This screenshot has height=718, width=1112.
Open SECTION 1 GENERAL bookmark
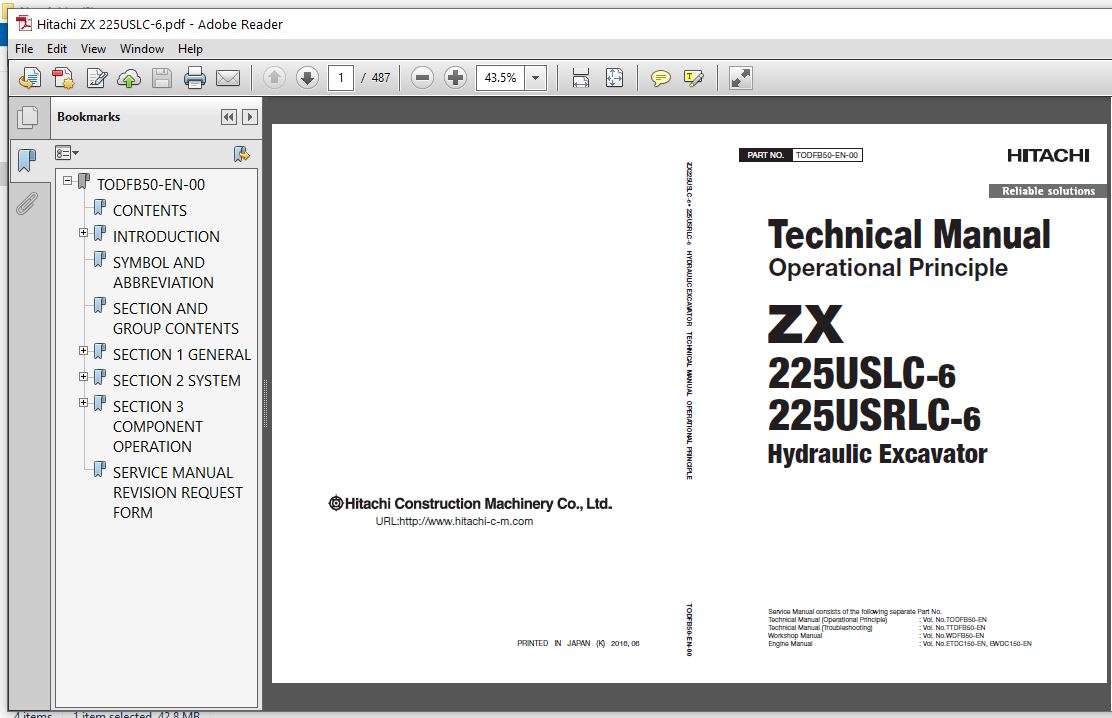pos(182,355)
